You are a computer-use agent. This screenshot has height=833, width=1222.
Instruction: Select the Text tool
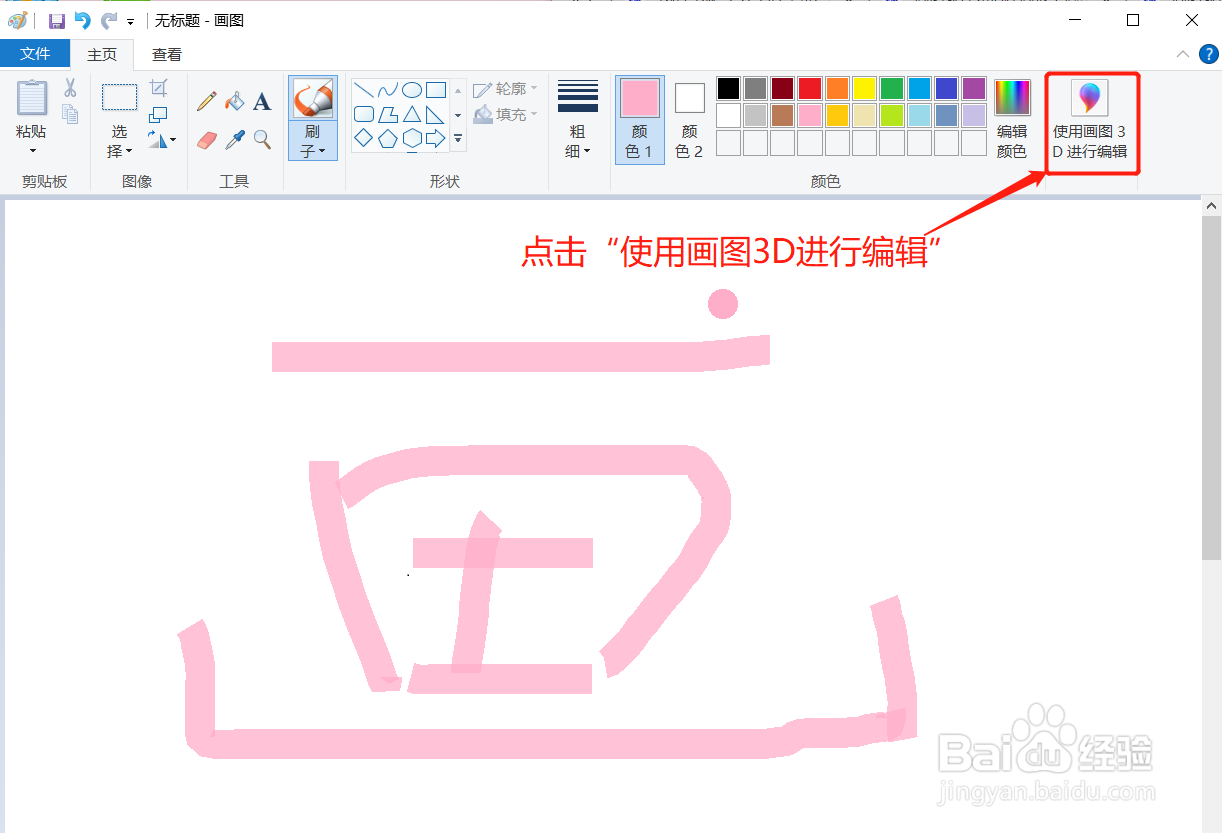click(262, 102)
